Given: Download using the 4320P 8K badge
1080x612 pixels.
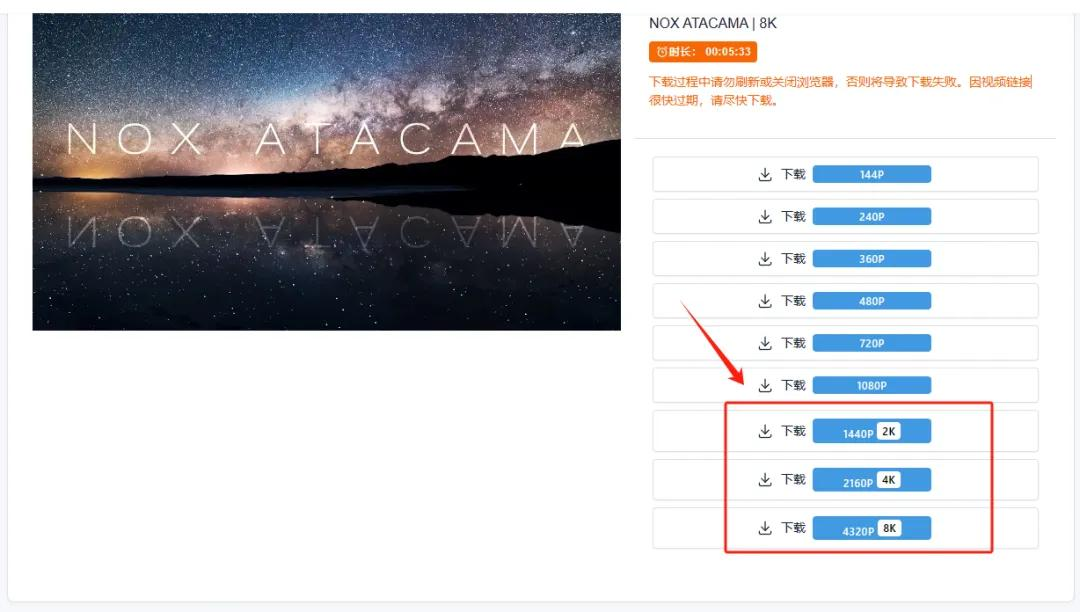Looking at the screenshot, I should pos(871,529).
